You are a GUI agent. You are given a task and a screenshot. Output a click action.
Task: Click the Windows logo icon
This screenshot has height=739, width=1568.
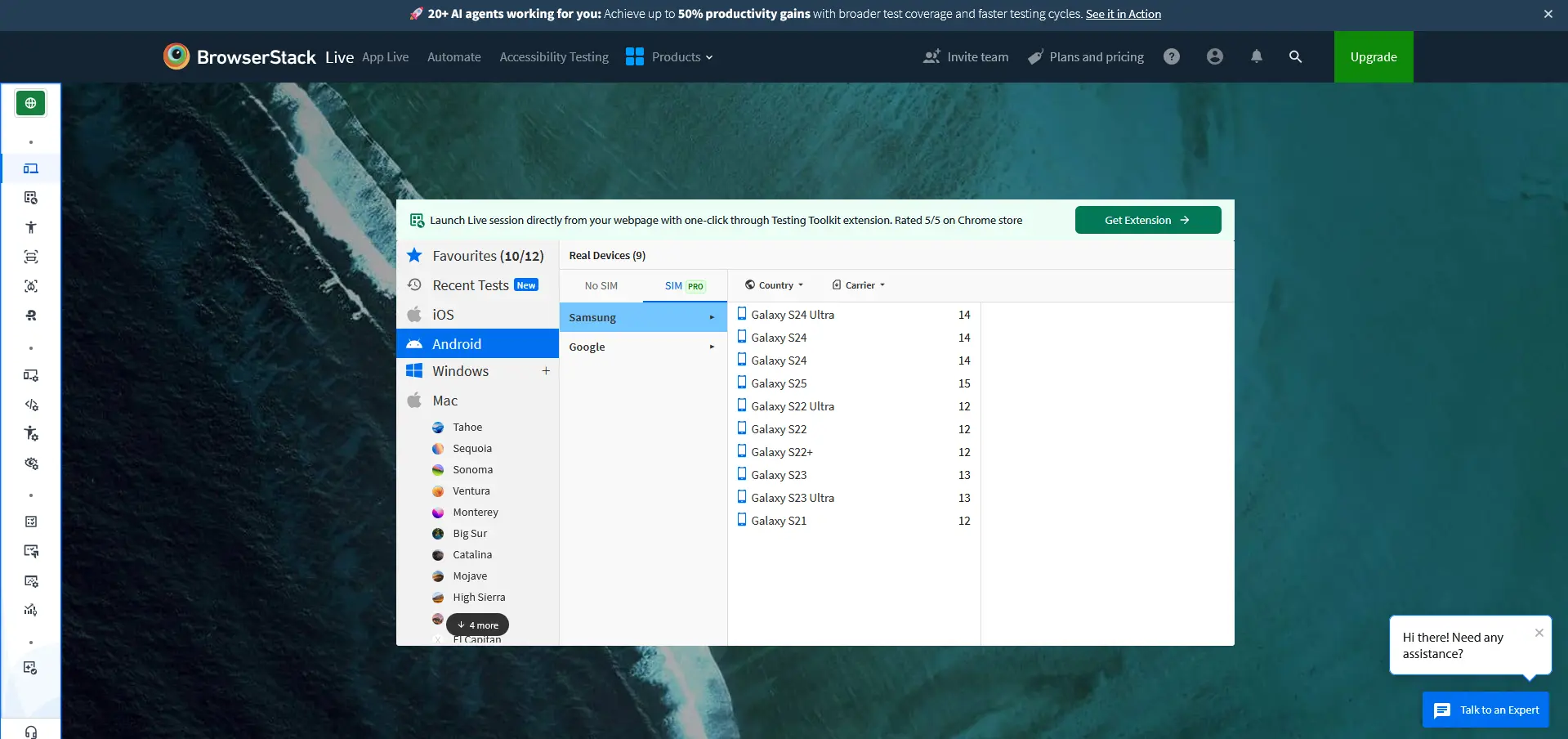(414, 371)
